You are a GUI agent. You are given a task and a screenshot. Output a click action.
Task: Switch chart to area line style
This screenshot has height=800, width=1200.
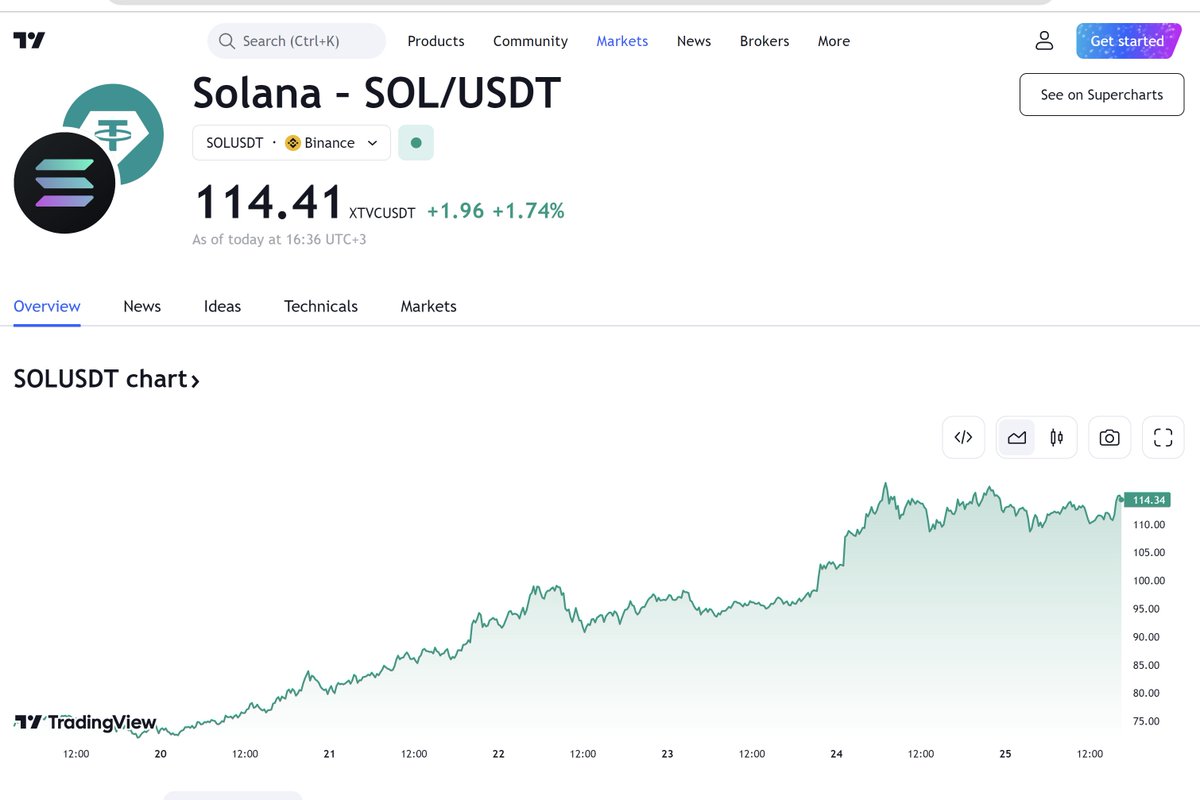click(1017, 437)
